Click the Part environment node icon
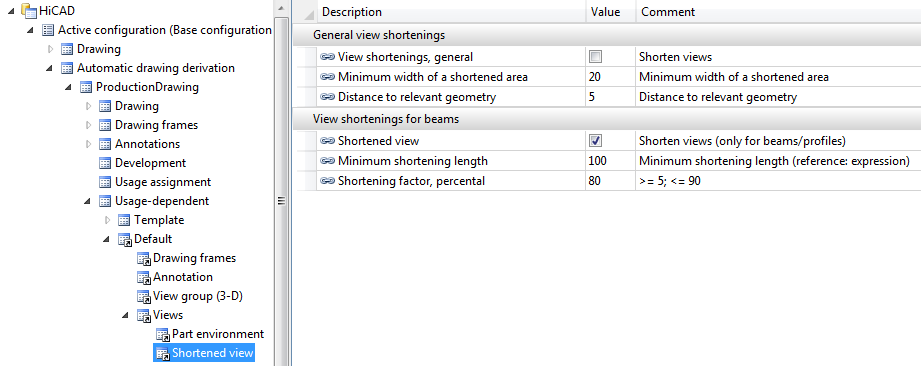 point(163,335)
